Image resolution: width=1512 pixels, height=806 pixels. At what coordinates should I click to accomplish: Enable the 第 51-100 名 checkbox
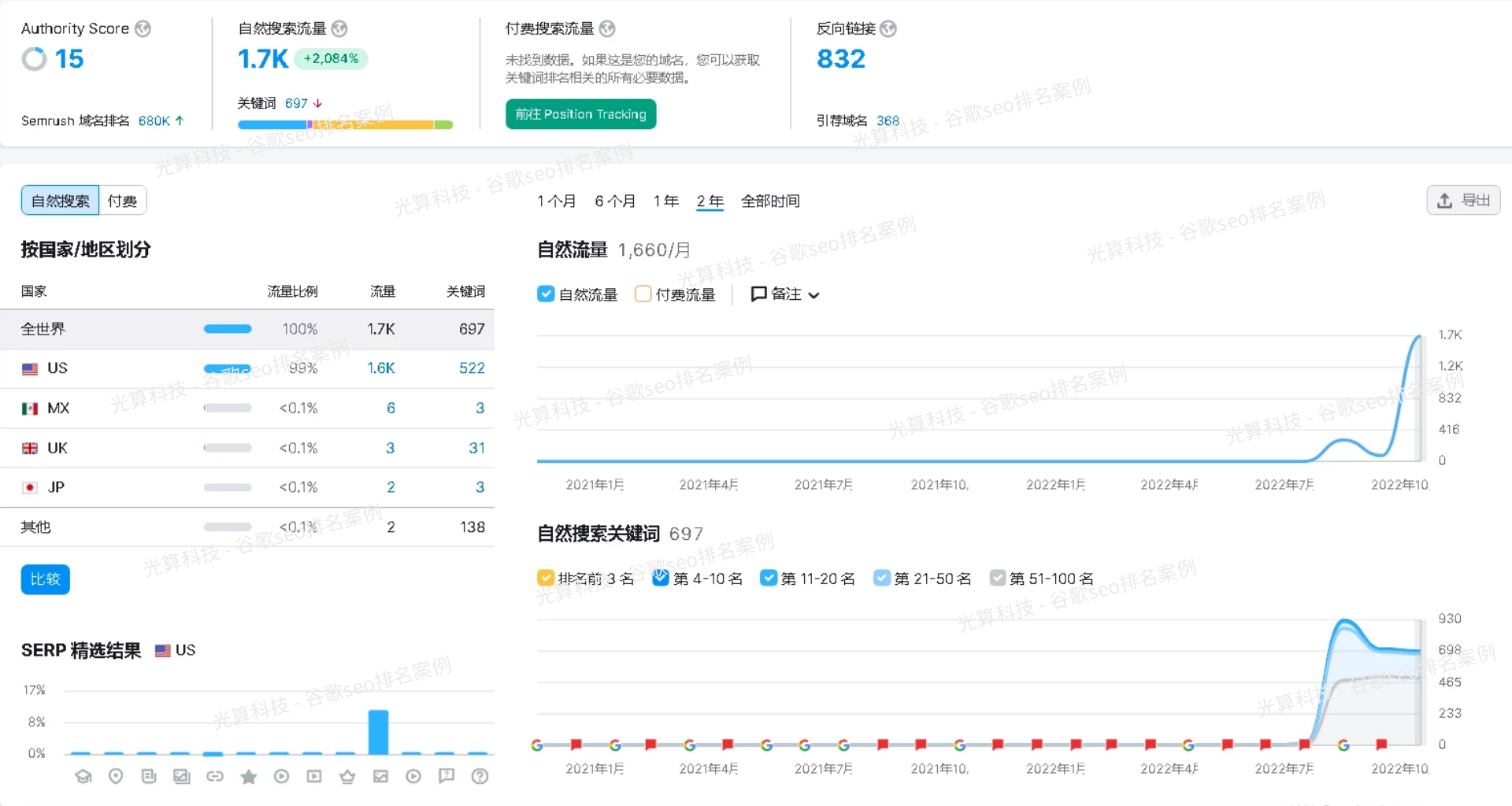click(997, 578)
